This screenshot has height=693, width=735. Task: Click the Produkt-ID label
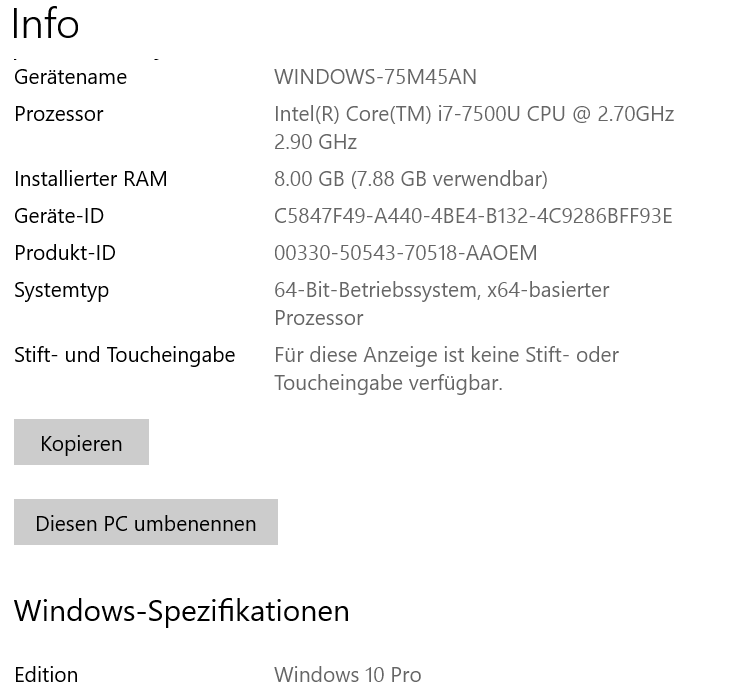pyautogui.click(x=65, y=253)
